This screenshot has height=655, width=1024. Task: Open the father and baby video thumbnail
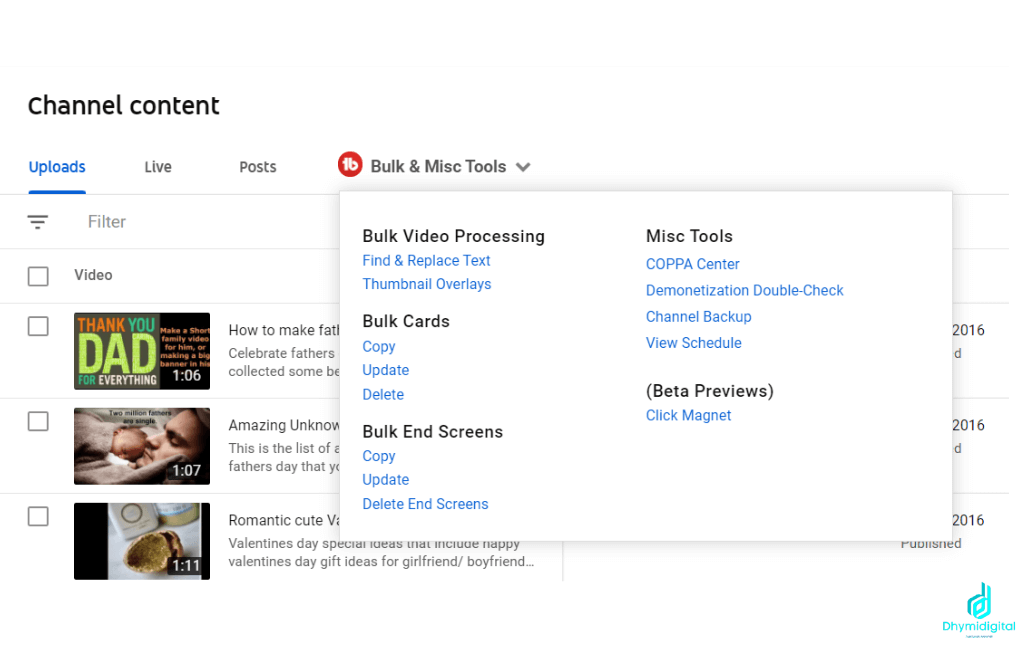click(x=142, y=446)
